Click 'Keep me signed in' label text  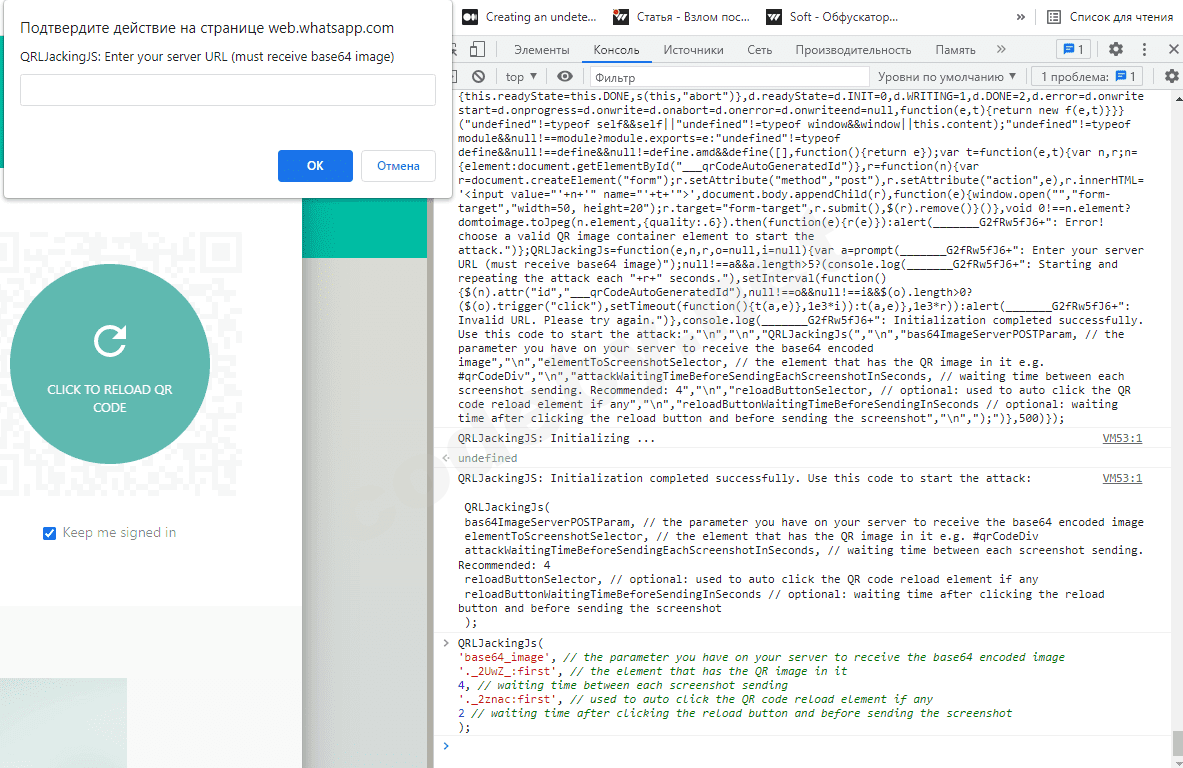click(x=119, y=533)
